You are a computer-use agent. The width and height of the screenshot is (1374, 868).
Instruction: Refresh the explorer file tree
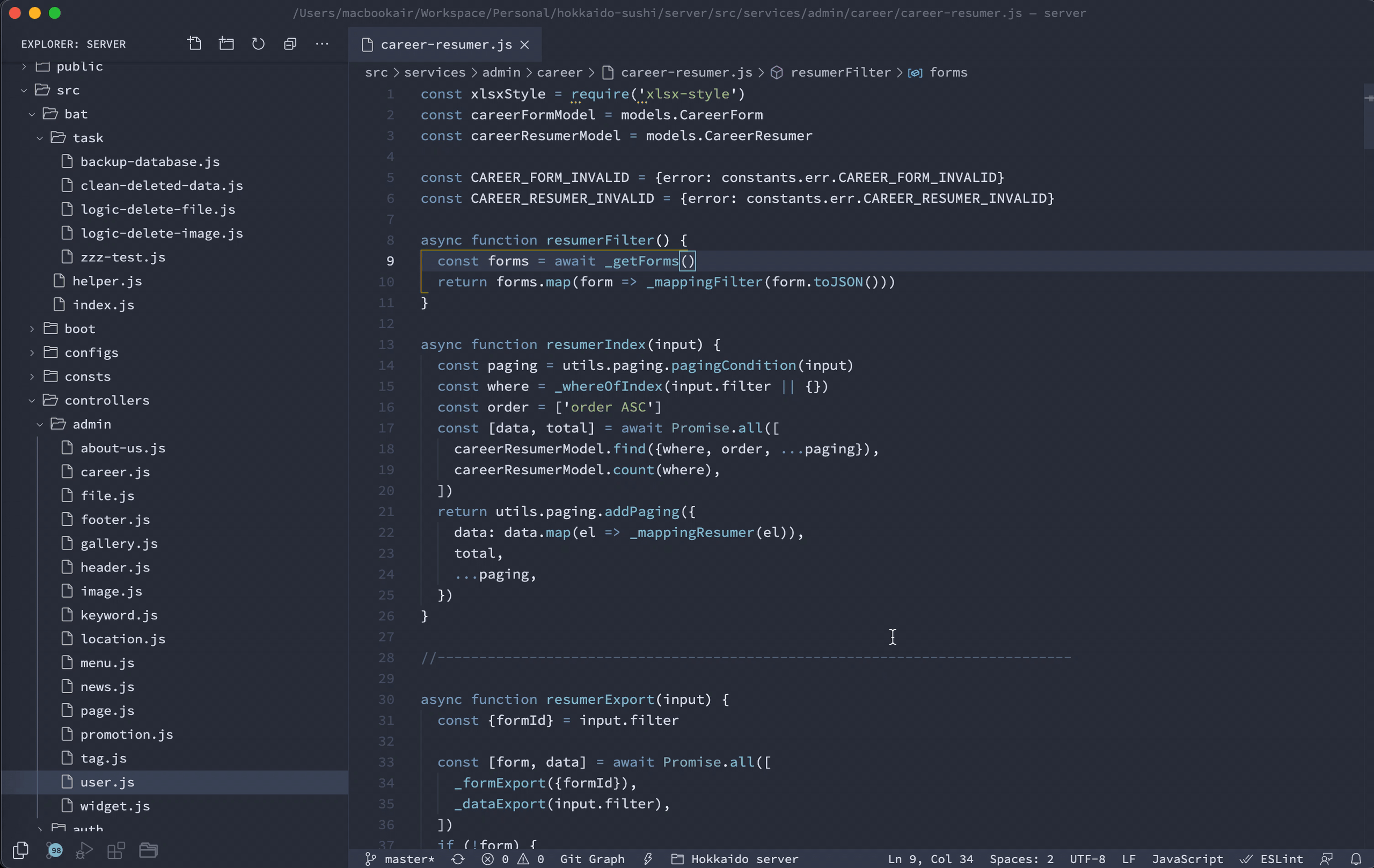point(259,44)
